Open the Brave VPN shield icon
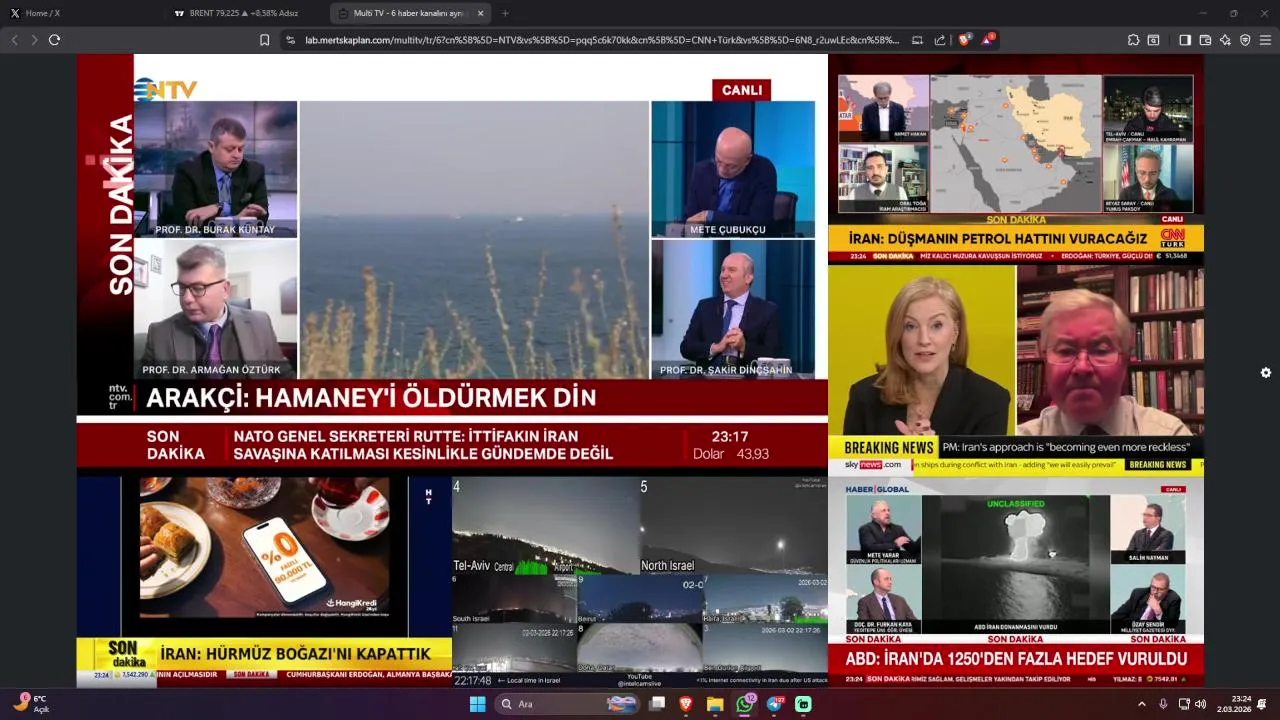This screenshot has width=1280, height=720. (1245, 40)
